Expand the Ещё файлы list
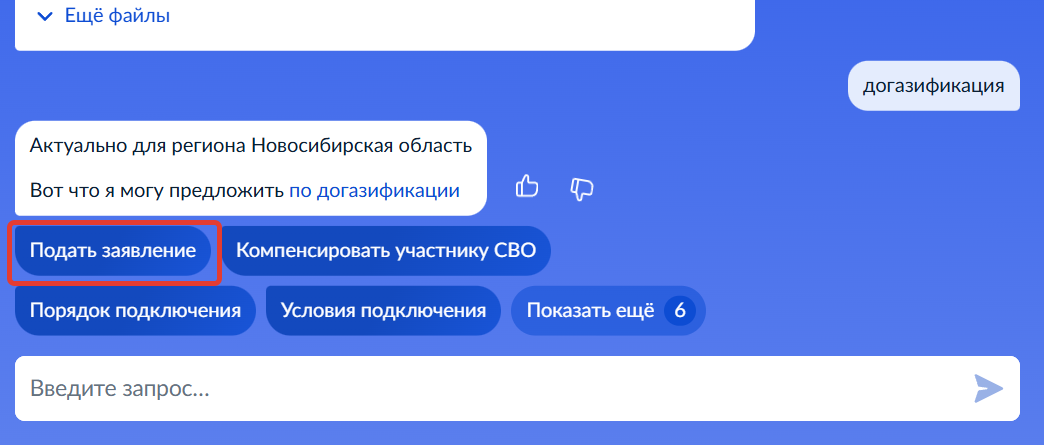This screenshot has height=445, width=1044. pos(116,16)
